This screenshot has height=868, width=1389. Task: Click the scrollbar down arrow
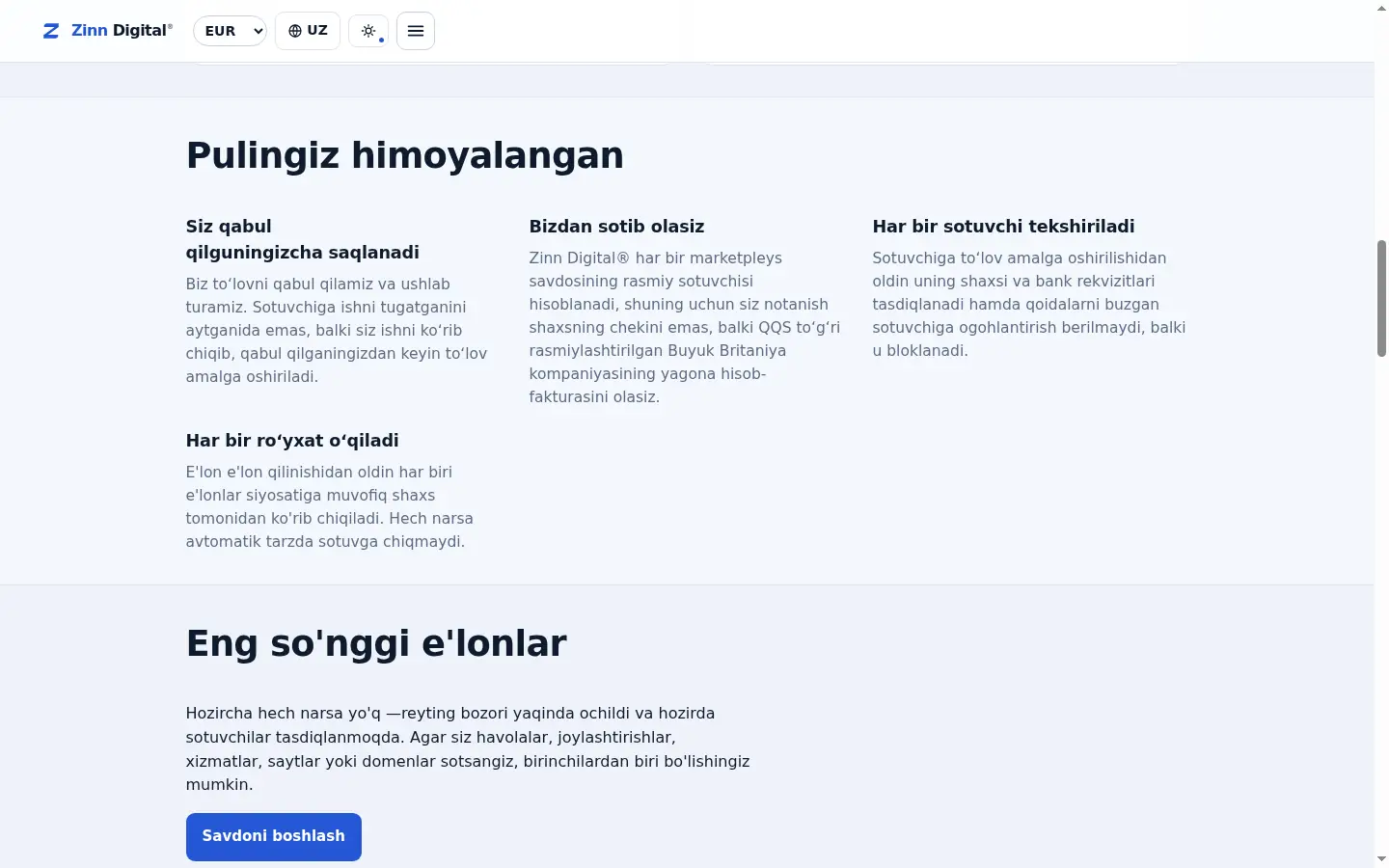click(x=1381, y=859)
